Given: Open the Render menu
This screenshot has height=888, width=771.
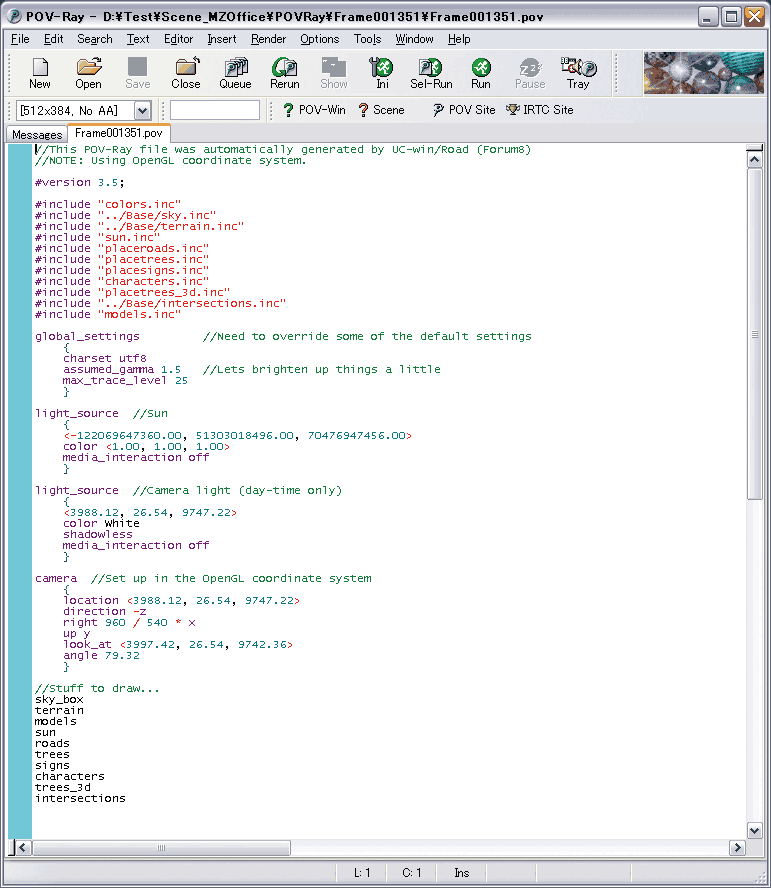Looking at the screenshot, I should (268, 39).
